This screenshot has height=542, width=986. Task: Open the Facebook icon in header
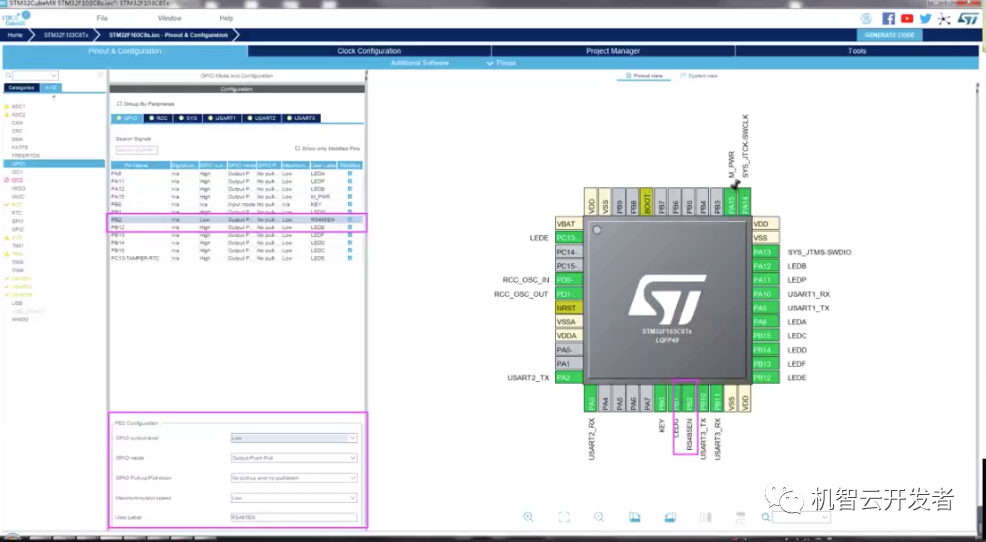click(888, 18)
